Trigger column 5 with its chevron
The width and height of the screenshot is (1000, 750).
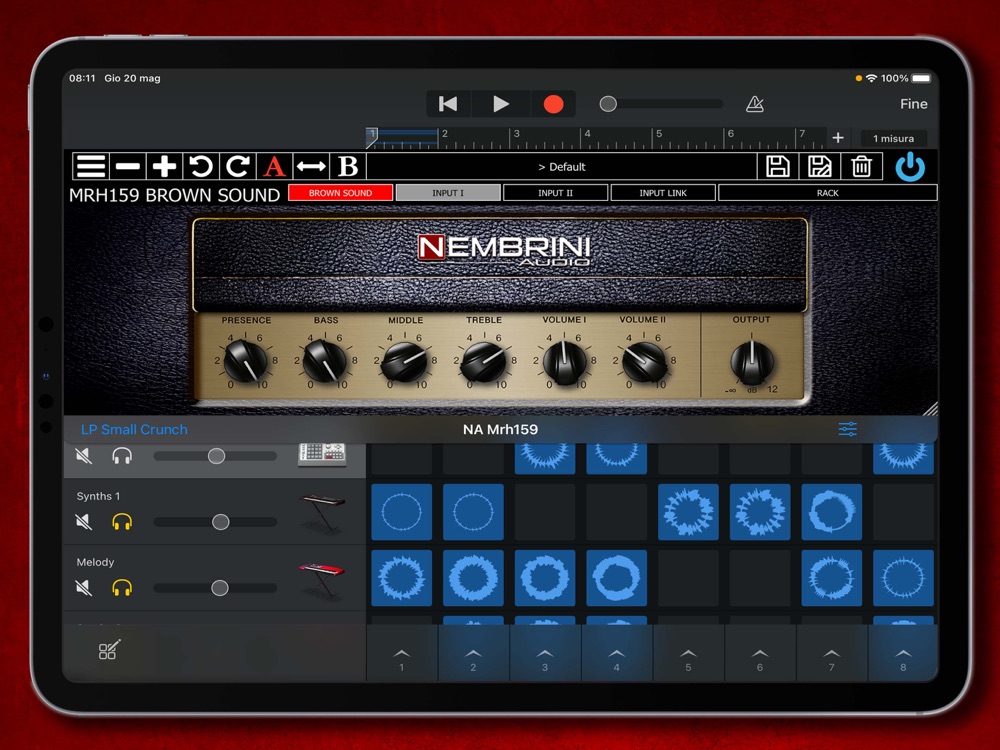(688, 654)
